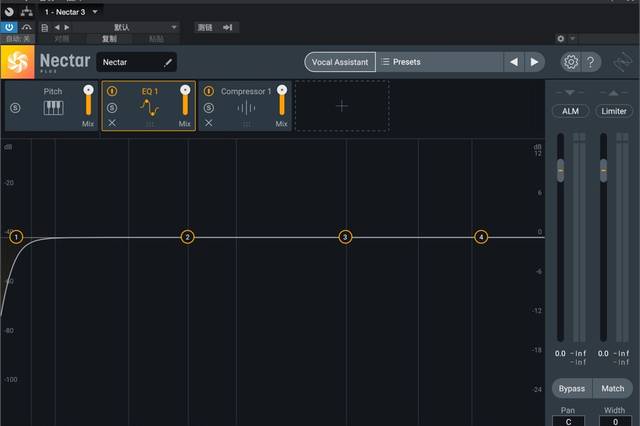This screenshot has width=640, height=426.
Task: Open the 默认 host preset dropdown
Action: click(x=127, y=27)
